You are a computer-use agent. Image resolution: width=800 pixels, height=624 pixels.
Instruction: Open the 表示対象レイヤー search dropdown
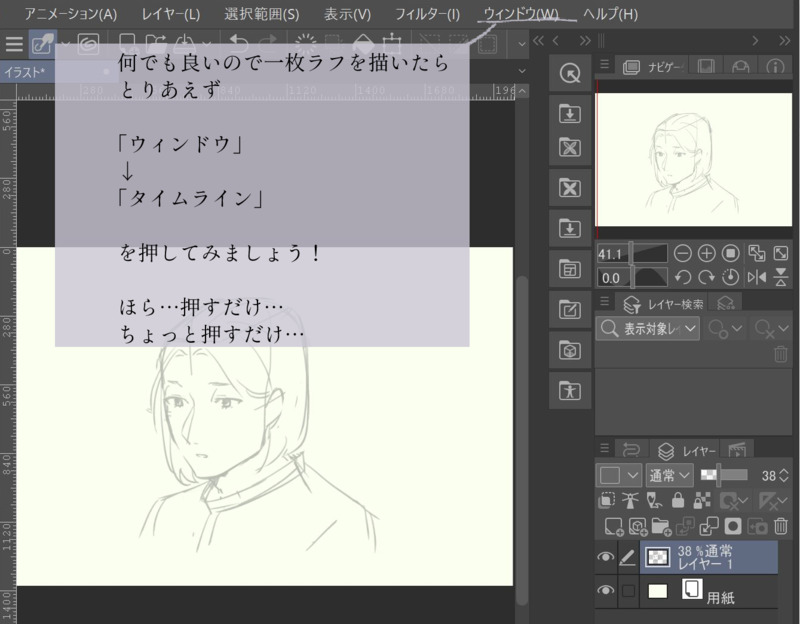click(x=648, y=329)
